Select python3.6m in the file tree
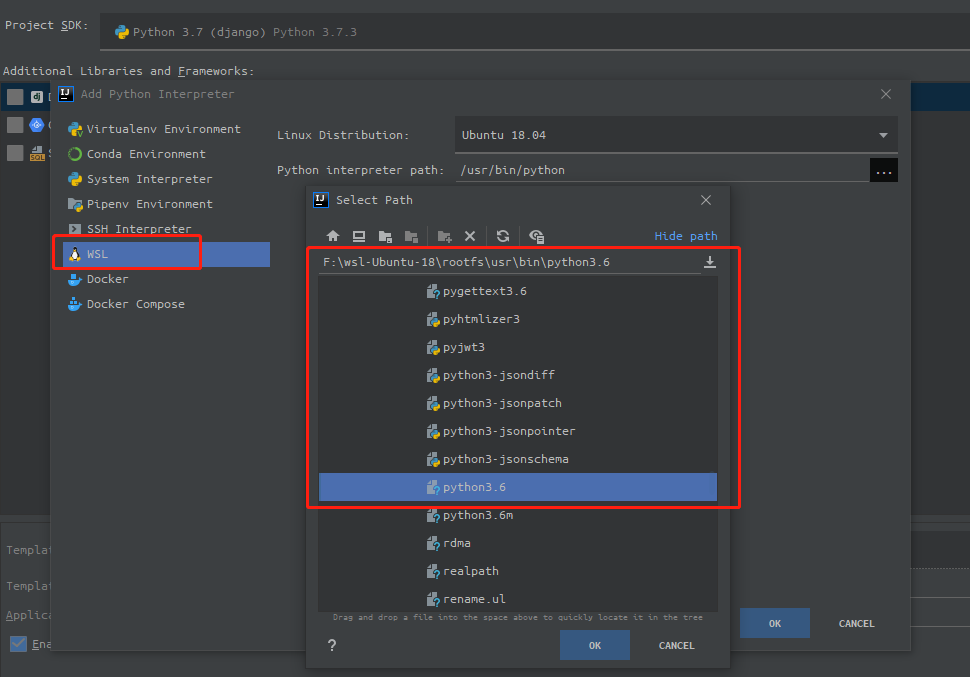This screenshot has height=677, width=970. [x=477, y=515]
